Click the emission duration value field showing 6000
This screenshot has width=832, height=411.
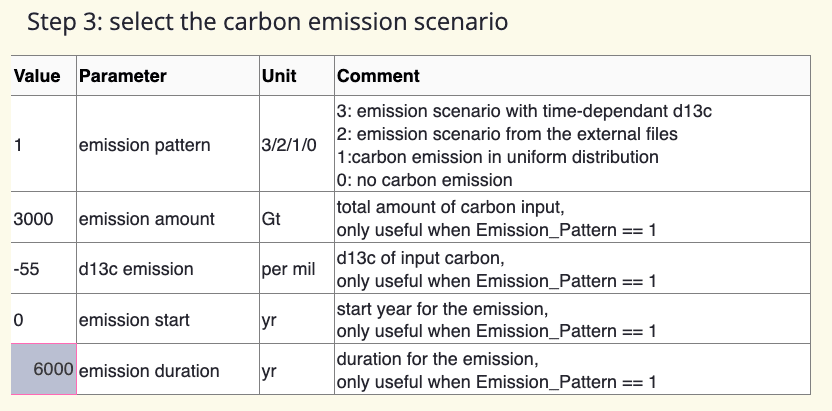click(44, 370)
